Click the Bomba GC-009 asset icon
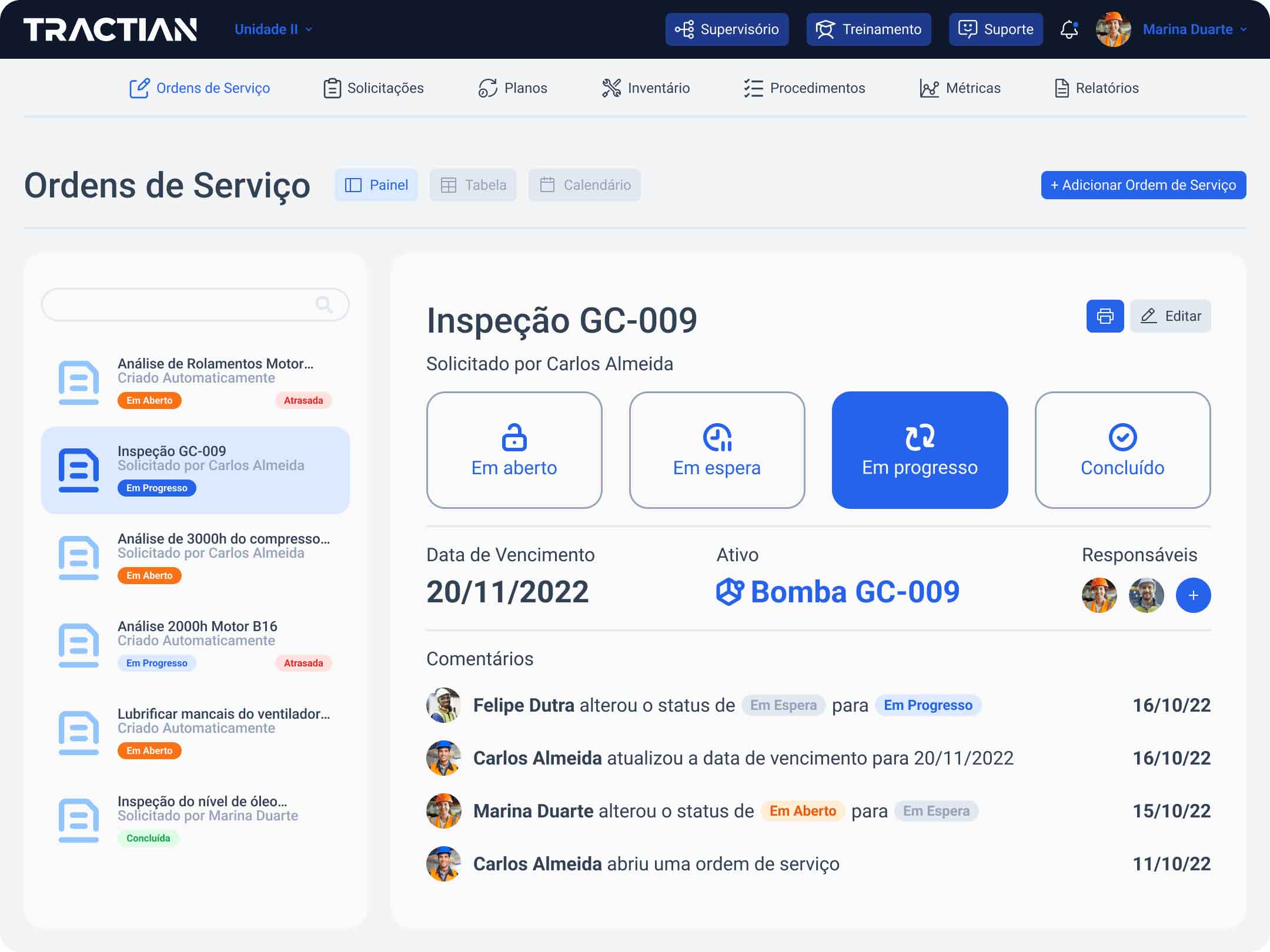Viewport: 1270px width, 952px height. click(730, 592)
